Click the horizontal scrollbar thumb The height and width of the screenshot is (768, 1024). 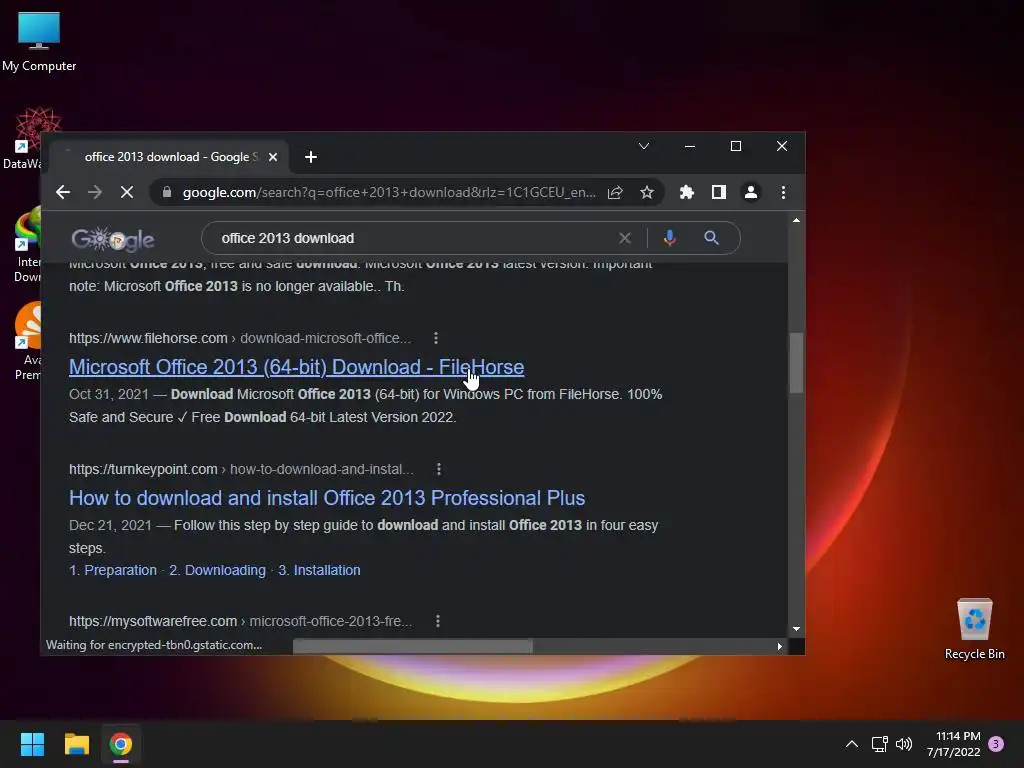413,647
